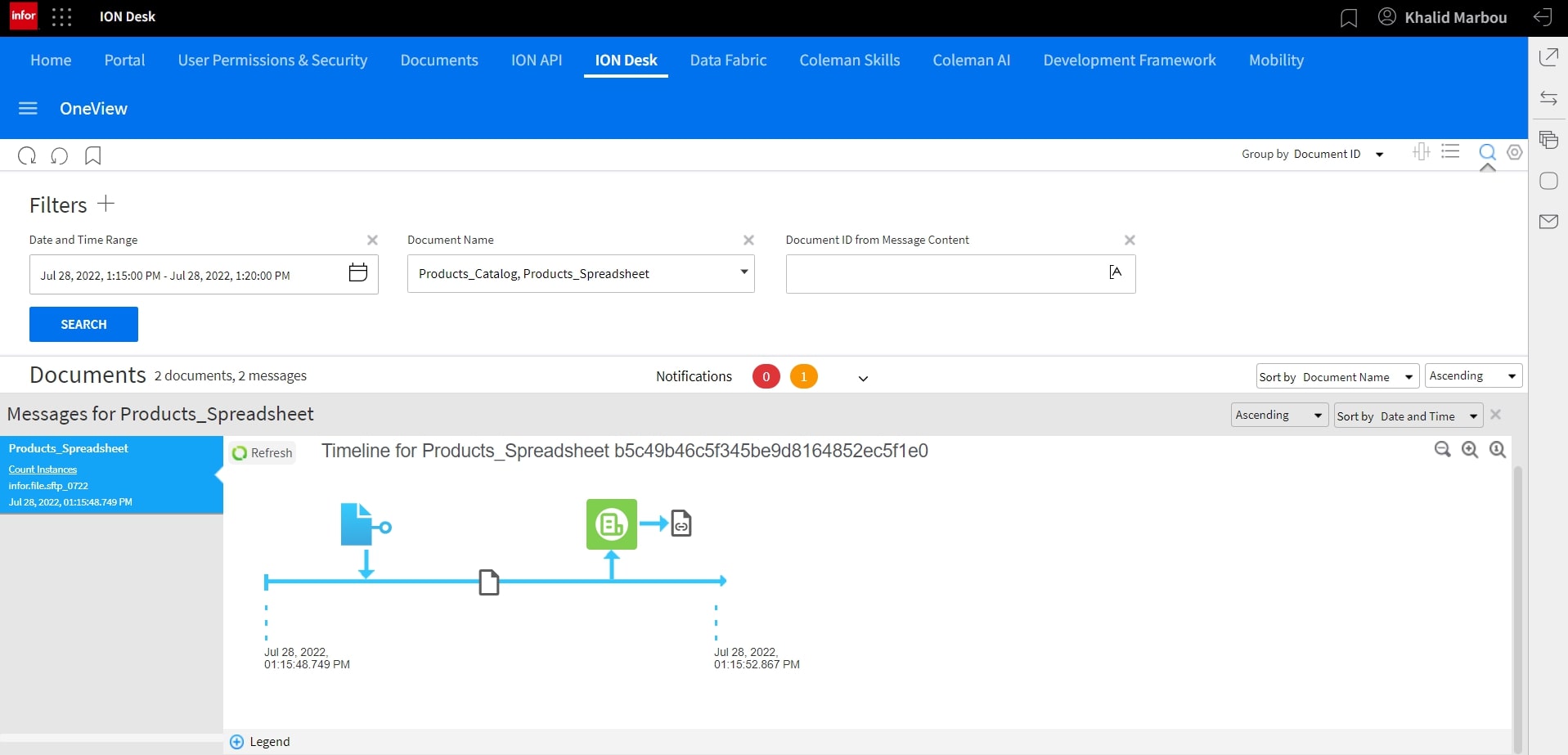The image size is (1568, 755).
Task: Click the timeline Refresh button
Action: click(263, 452)
